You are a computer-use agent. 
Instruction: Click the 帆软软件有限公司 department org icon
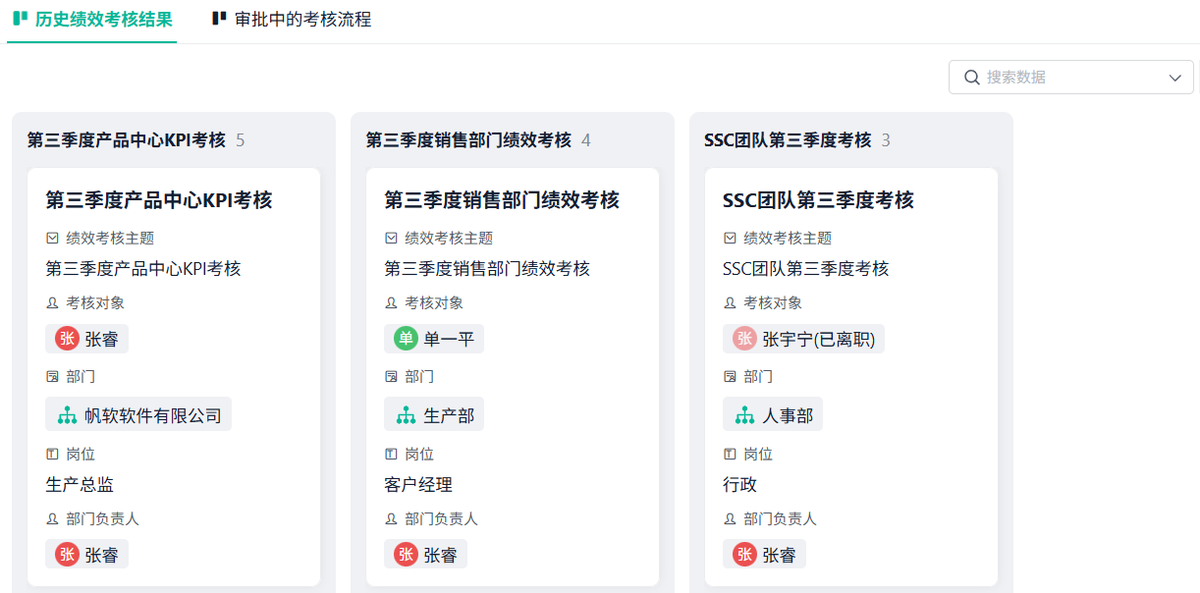tap(67, 415)
